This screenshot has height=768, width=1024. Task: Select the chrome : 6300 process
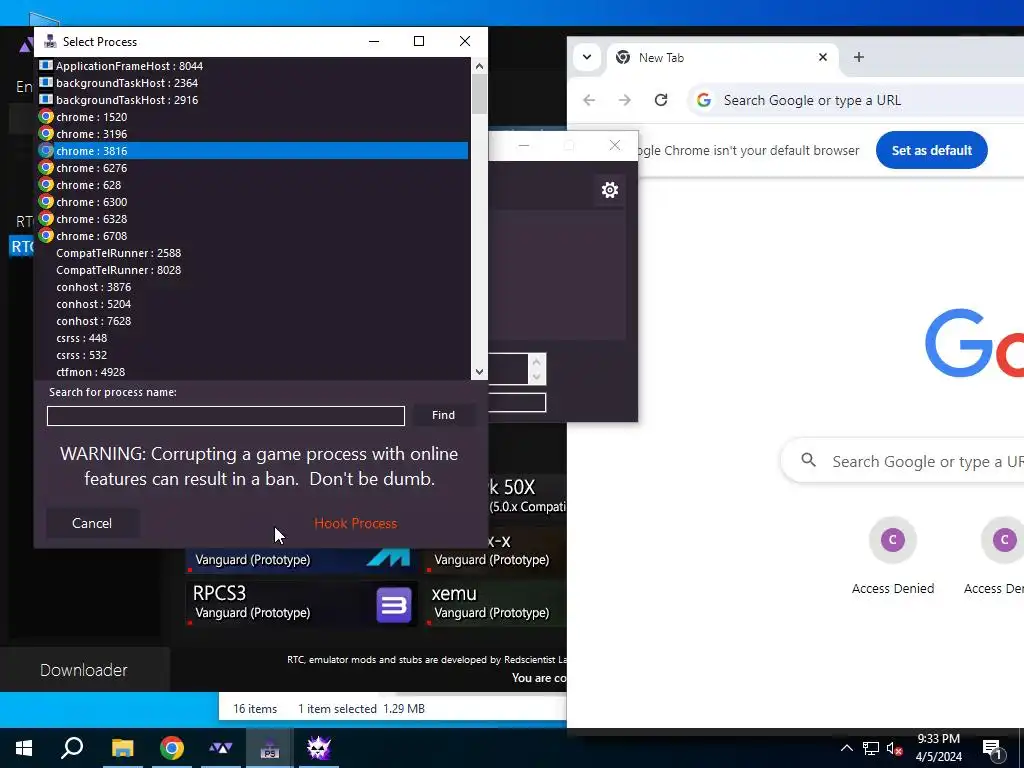tap(253, 202)
